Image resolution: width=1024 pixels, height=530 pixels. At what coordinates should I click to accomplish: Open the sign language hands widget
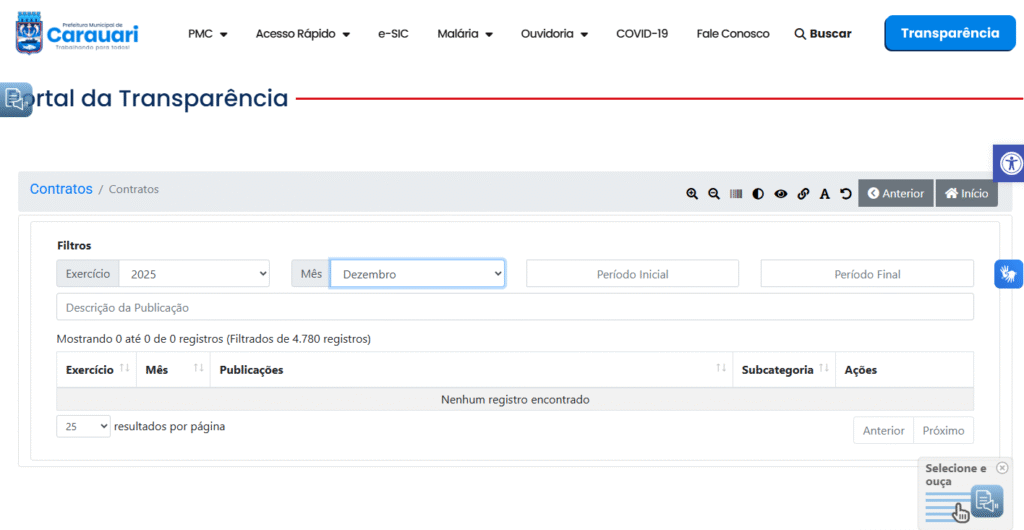click(1009, 273)
